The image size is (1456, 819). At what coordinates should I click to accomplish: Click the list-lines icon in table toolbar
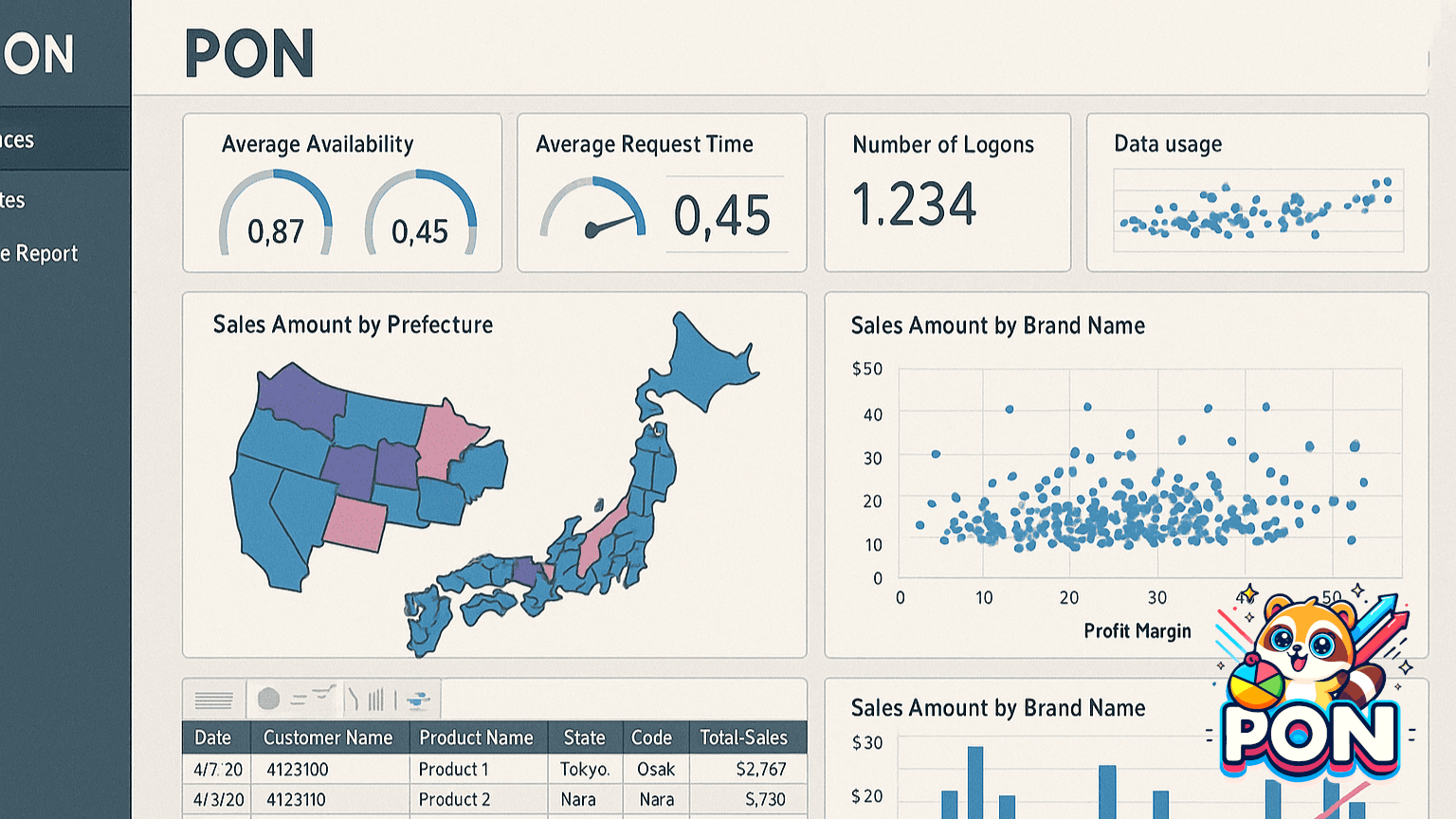pos(213,701)
